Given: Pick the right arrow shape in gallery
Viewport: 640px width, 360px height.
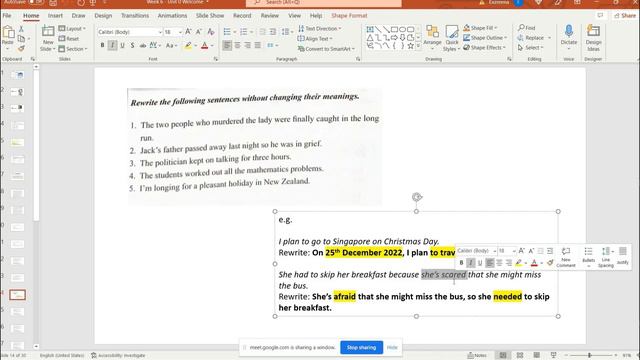Looking at the screenshot, I should (x=394, y=38).
